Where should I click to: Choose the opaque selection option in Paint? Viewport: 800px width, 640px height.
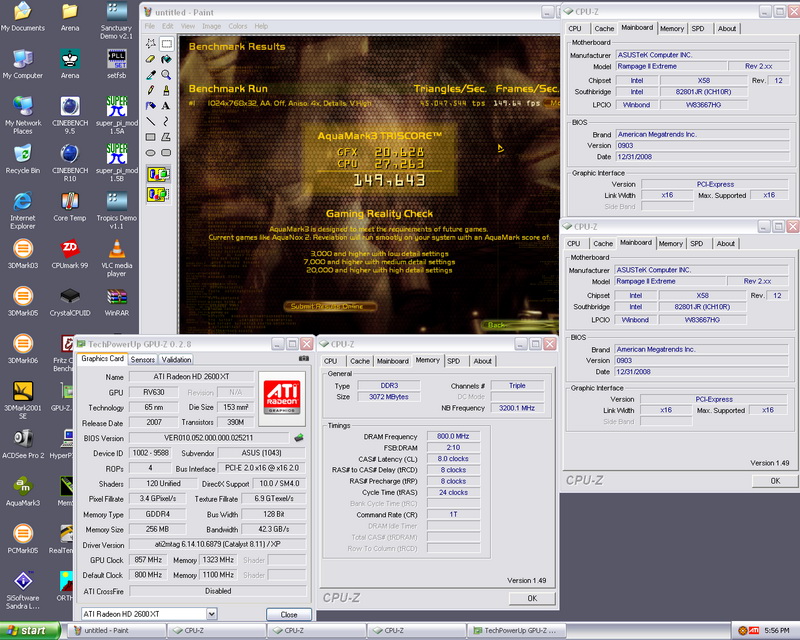coord(158,175)
